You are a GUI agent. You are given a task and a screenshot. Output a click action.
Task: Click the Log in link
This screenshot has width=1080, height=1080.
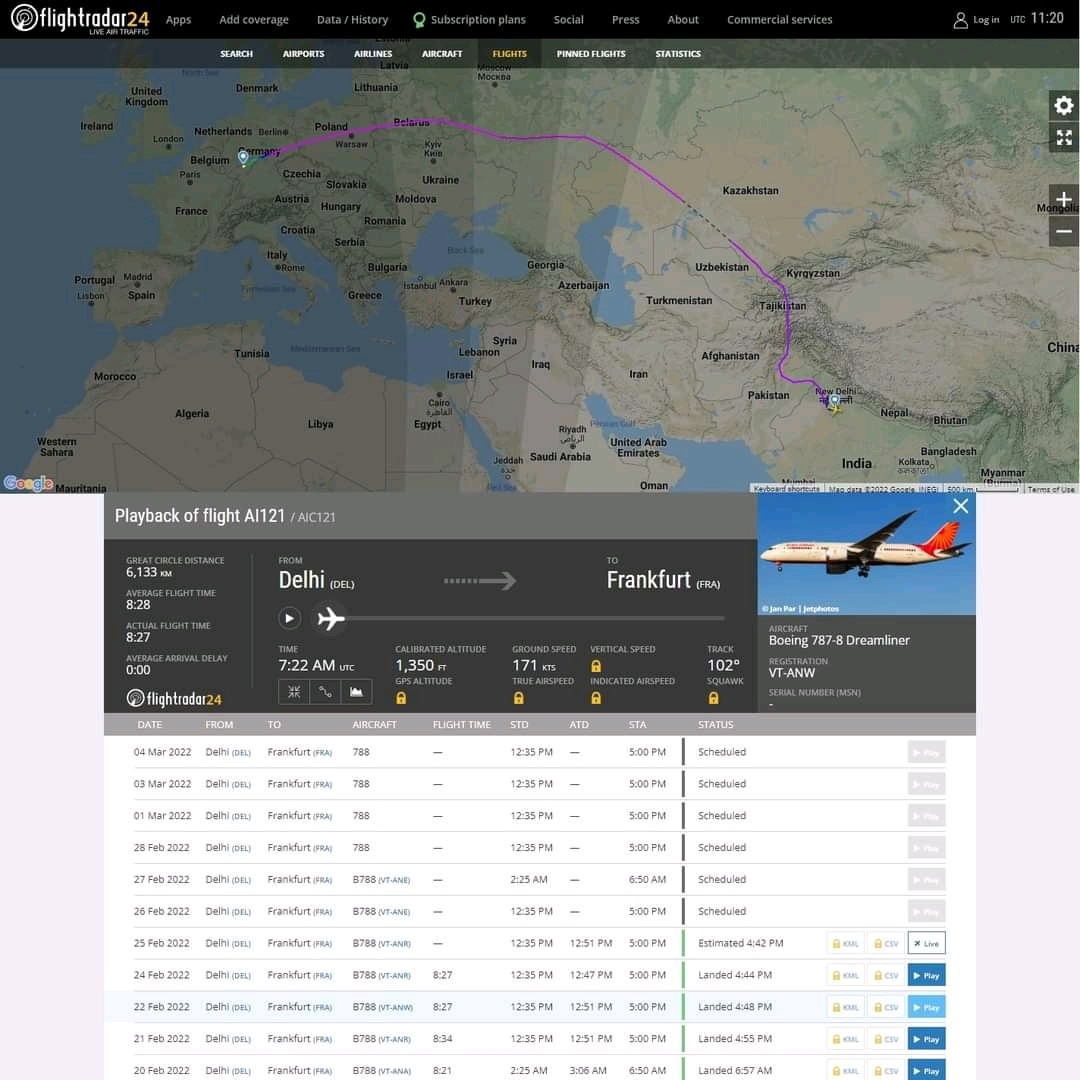click(976, 20)
